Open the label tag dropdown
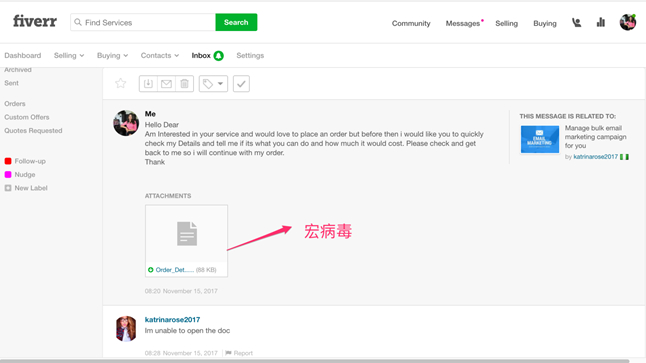646x363 pixels. pos(213,84)
